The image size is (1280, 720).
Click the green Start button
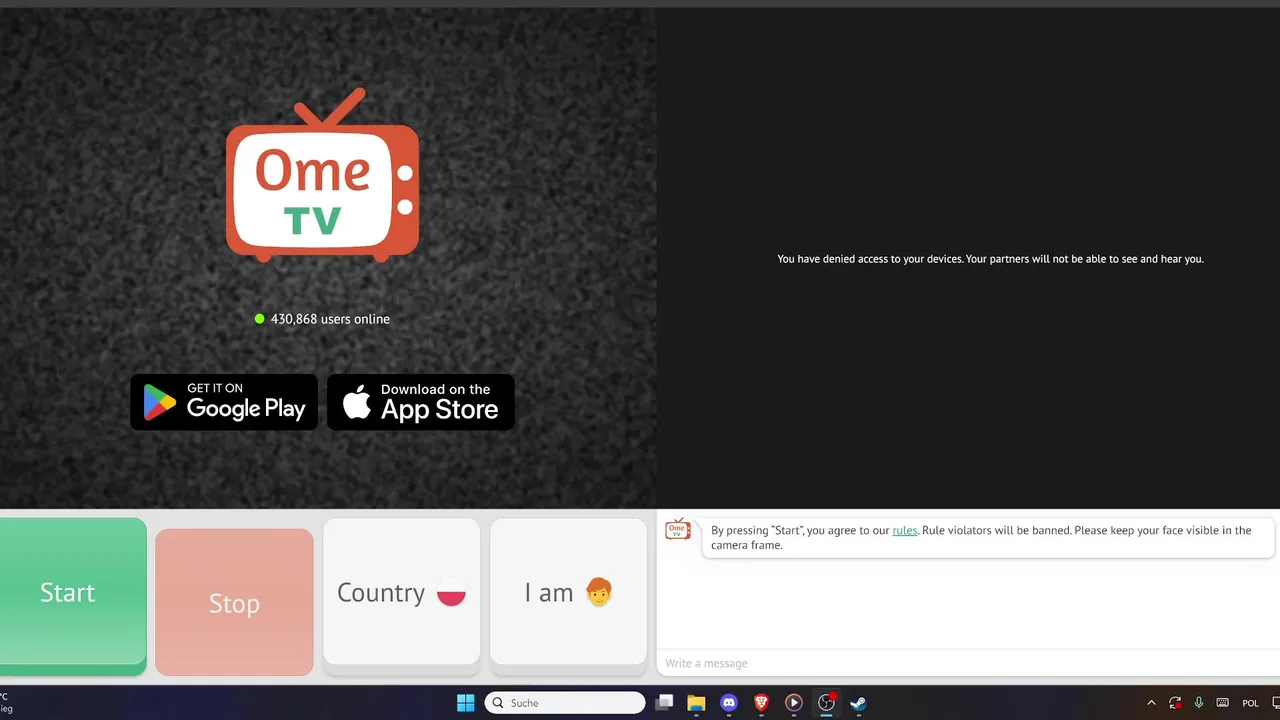click(x=73, y=594)
